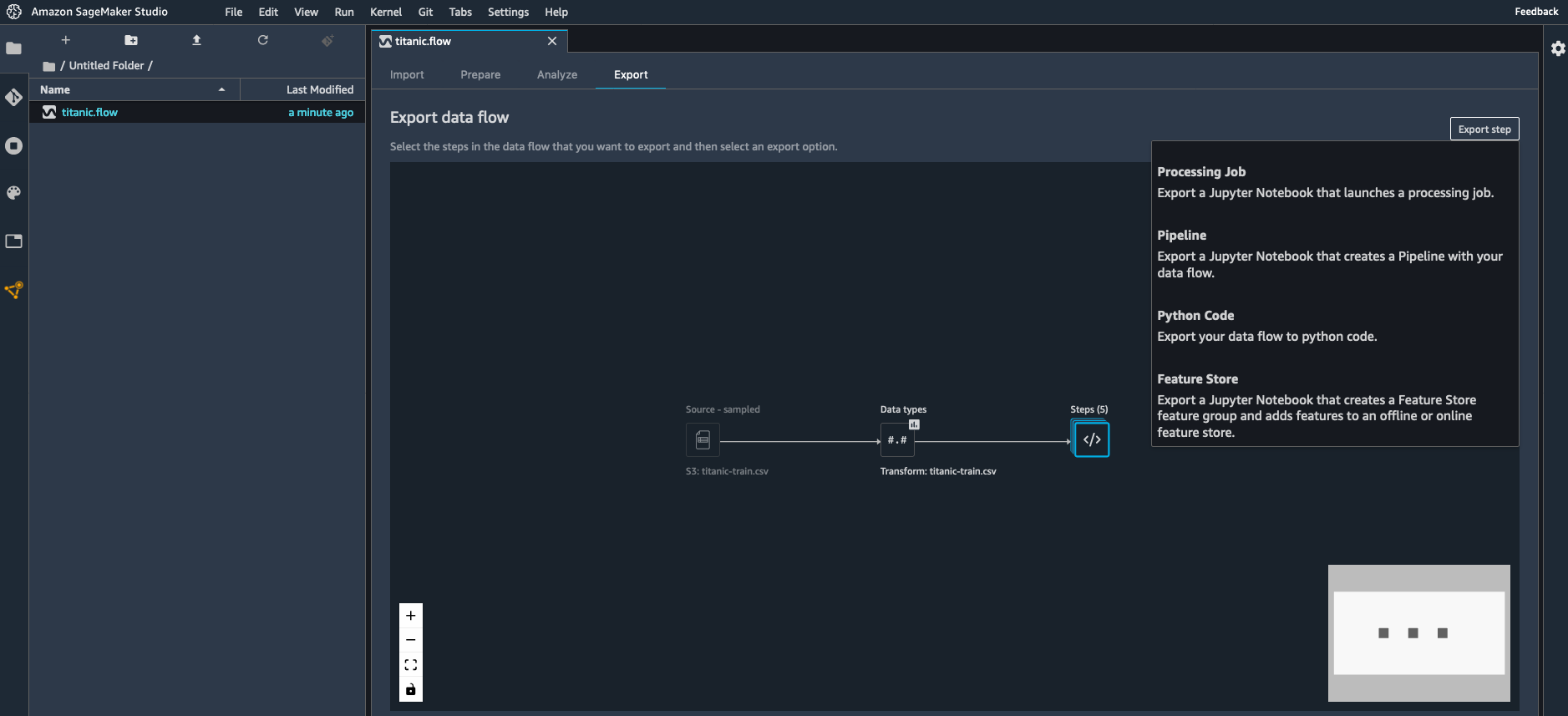Image resolution: width=1568 pixels, height=716 pixels.
Task: Zoom in on the flow canvas
Action: [410, 616]
